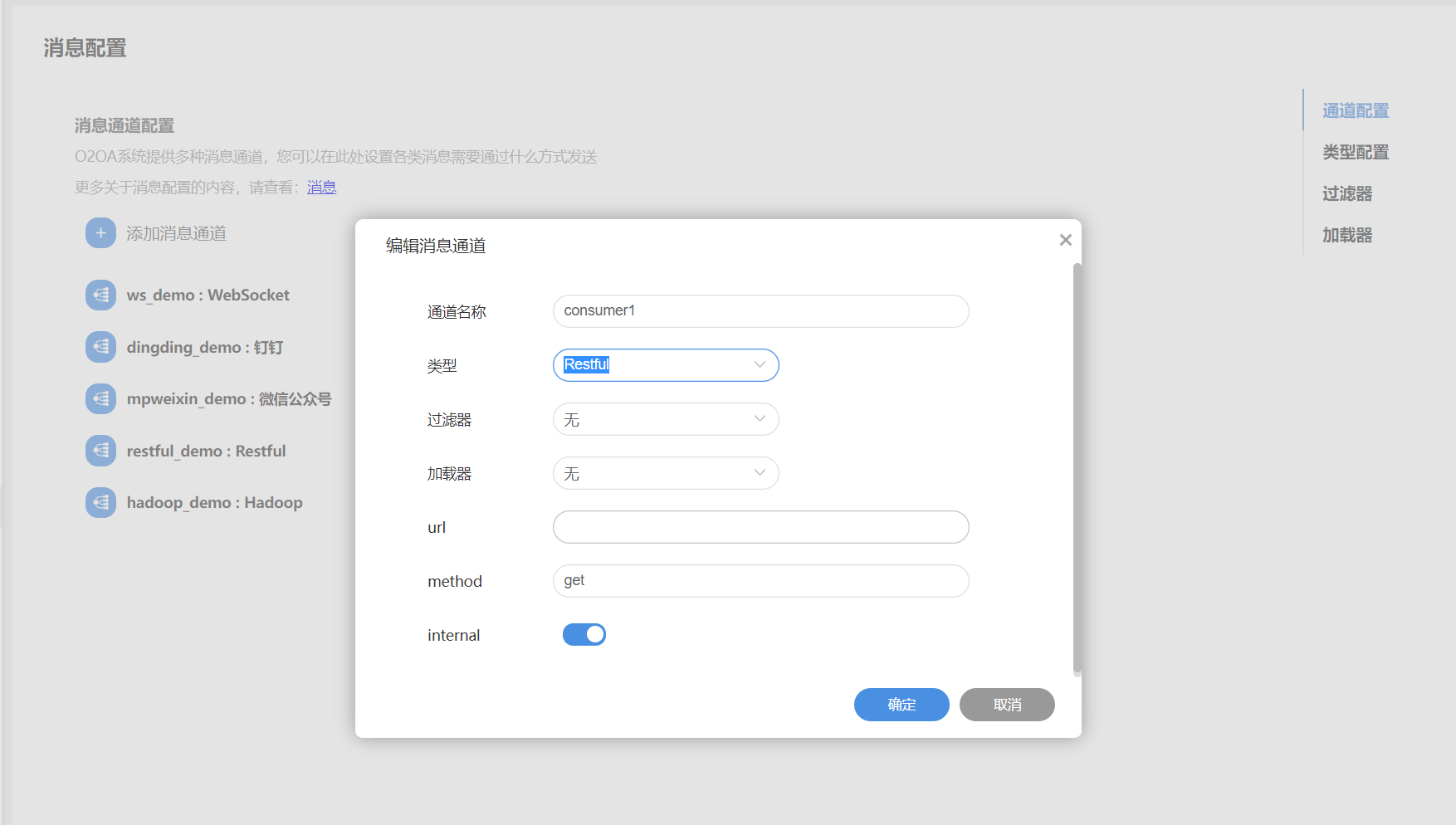Click the dingding_demo channel icon

tap(100, 347)
